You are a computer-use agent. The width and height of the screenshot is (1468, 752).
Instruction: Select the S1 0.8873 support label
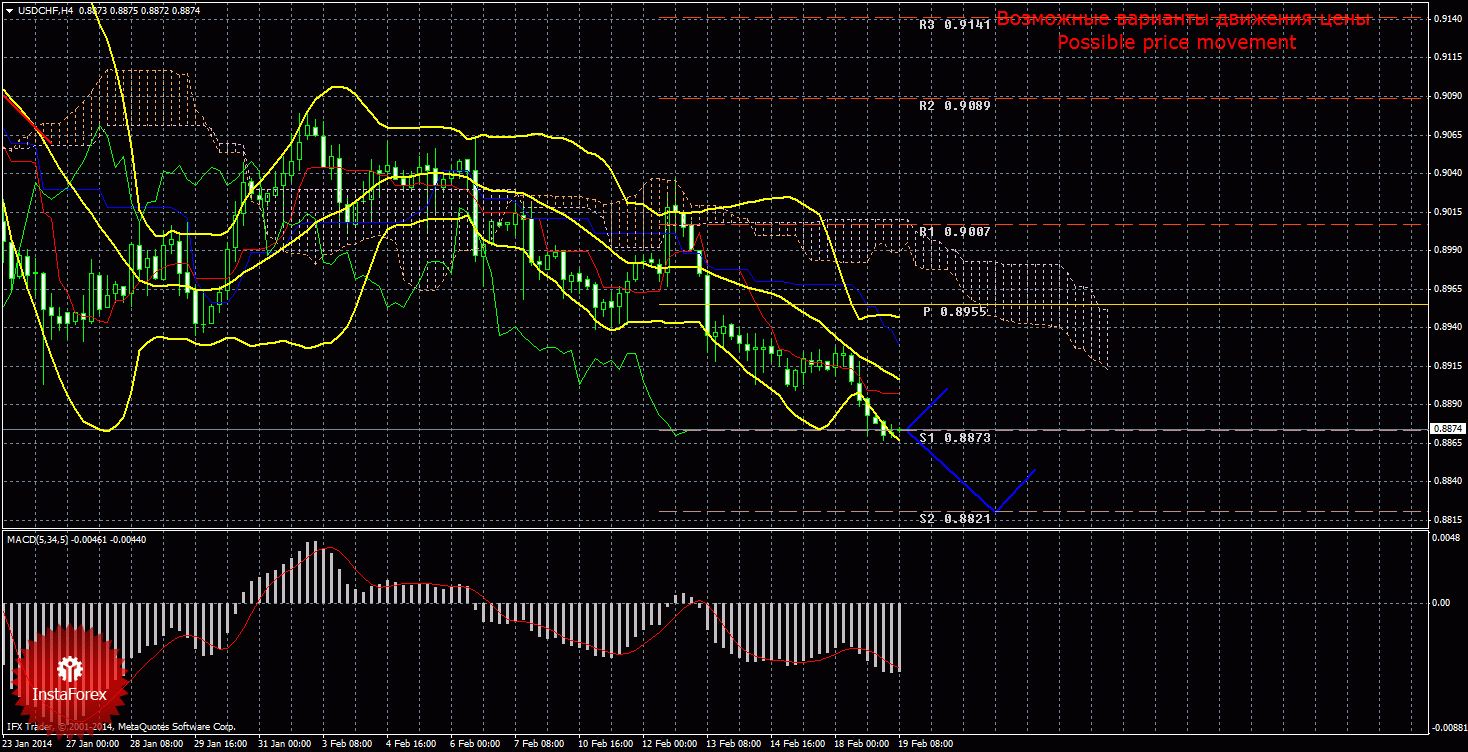click(x=954, y=438)
